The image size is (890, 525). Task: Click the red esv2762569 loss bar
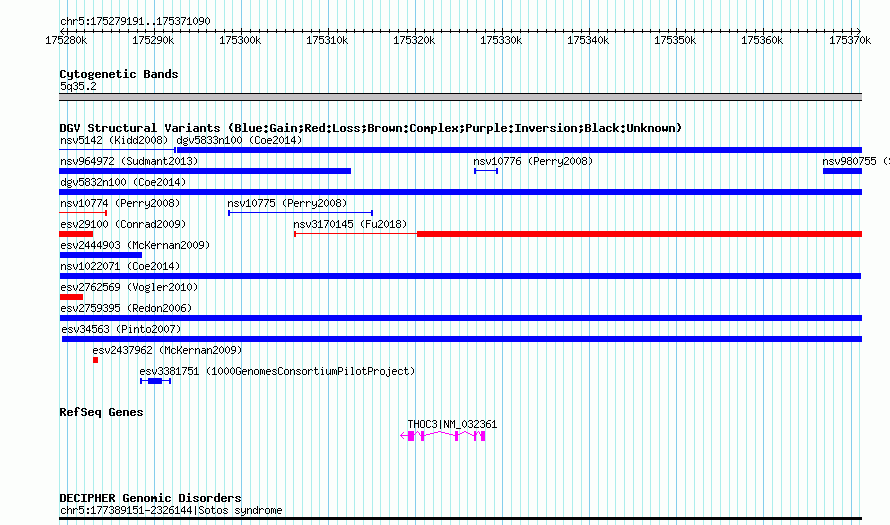pyautogui.click(x=71, y=297)
